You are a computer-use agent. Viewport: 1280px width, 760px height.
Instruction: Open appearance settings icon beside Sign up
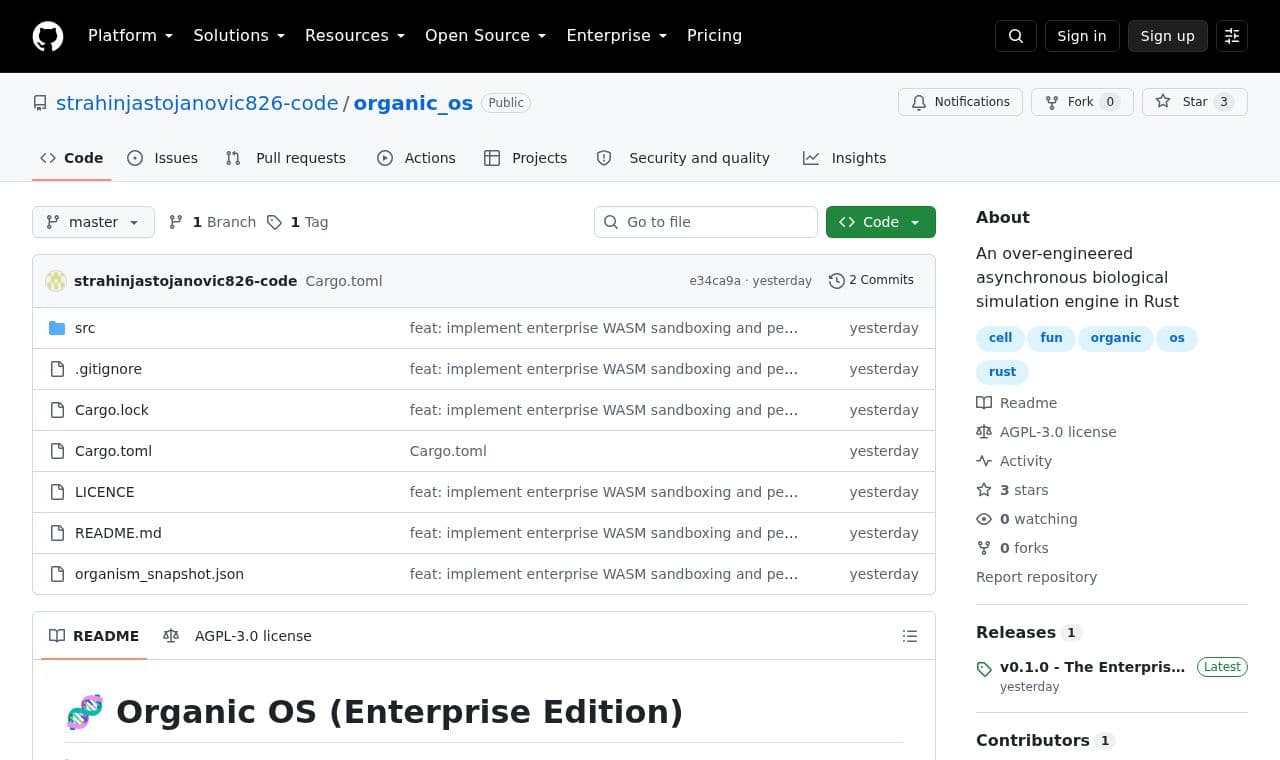(x=1232, y=36)
